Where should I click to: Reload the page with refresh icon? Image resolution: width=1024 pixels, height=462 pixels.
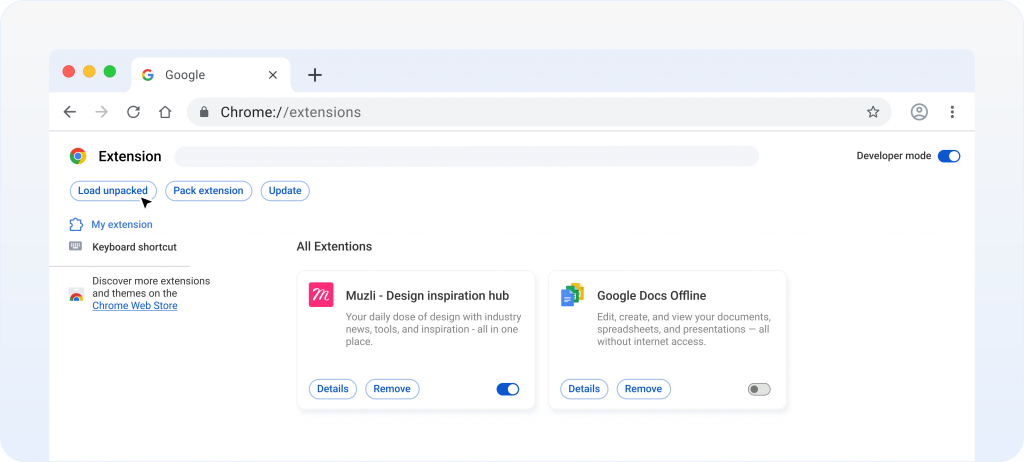click(133, 112)
